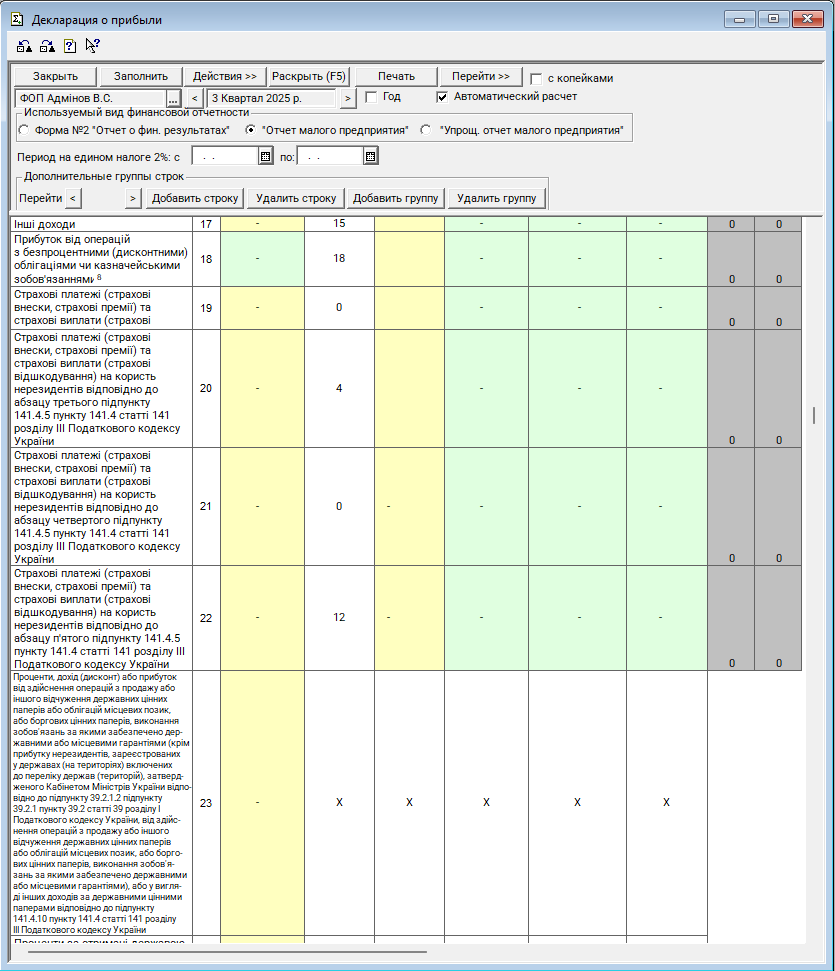The width and height of the screenshot is (835, 971).
Task: Expand the Перейти >> menu
Action: (x=481, y=77)
